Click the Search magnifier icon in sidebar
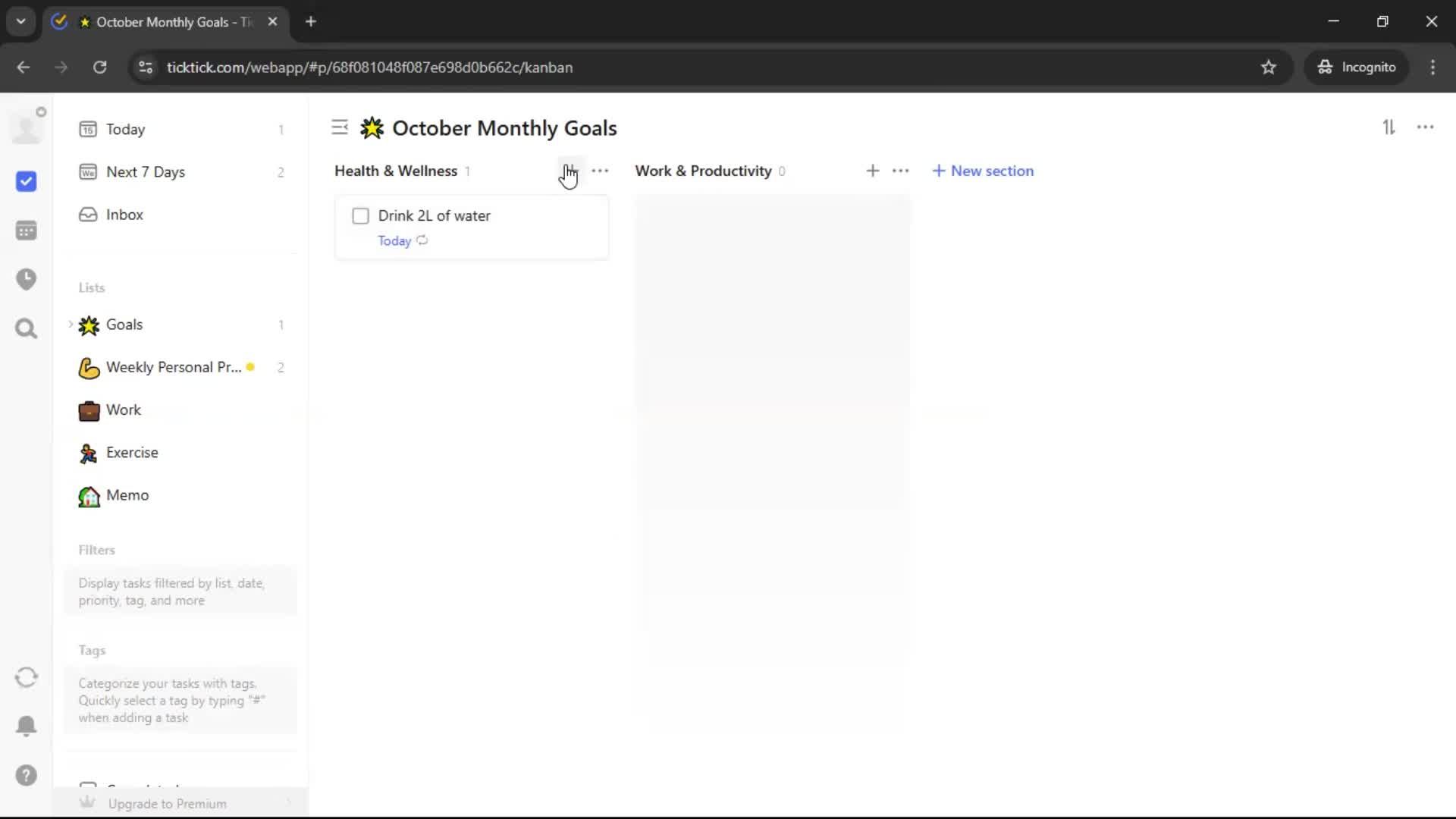The width and height of the screenshot is (1456, 819). [x=27, y=328]
